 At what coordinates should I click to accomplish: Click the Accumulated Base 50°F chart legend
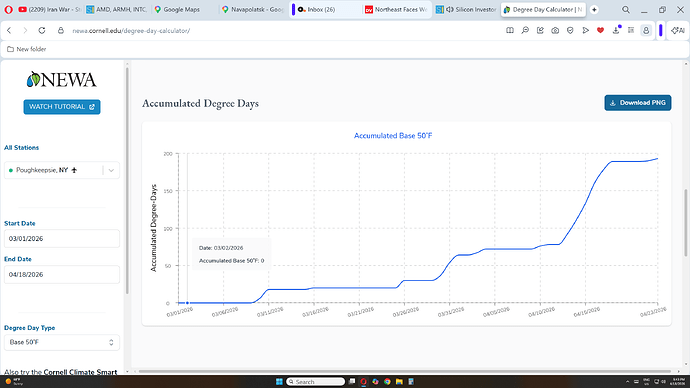[393, 136]
